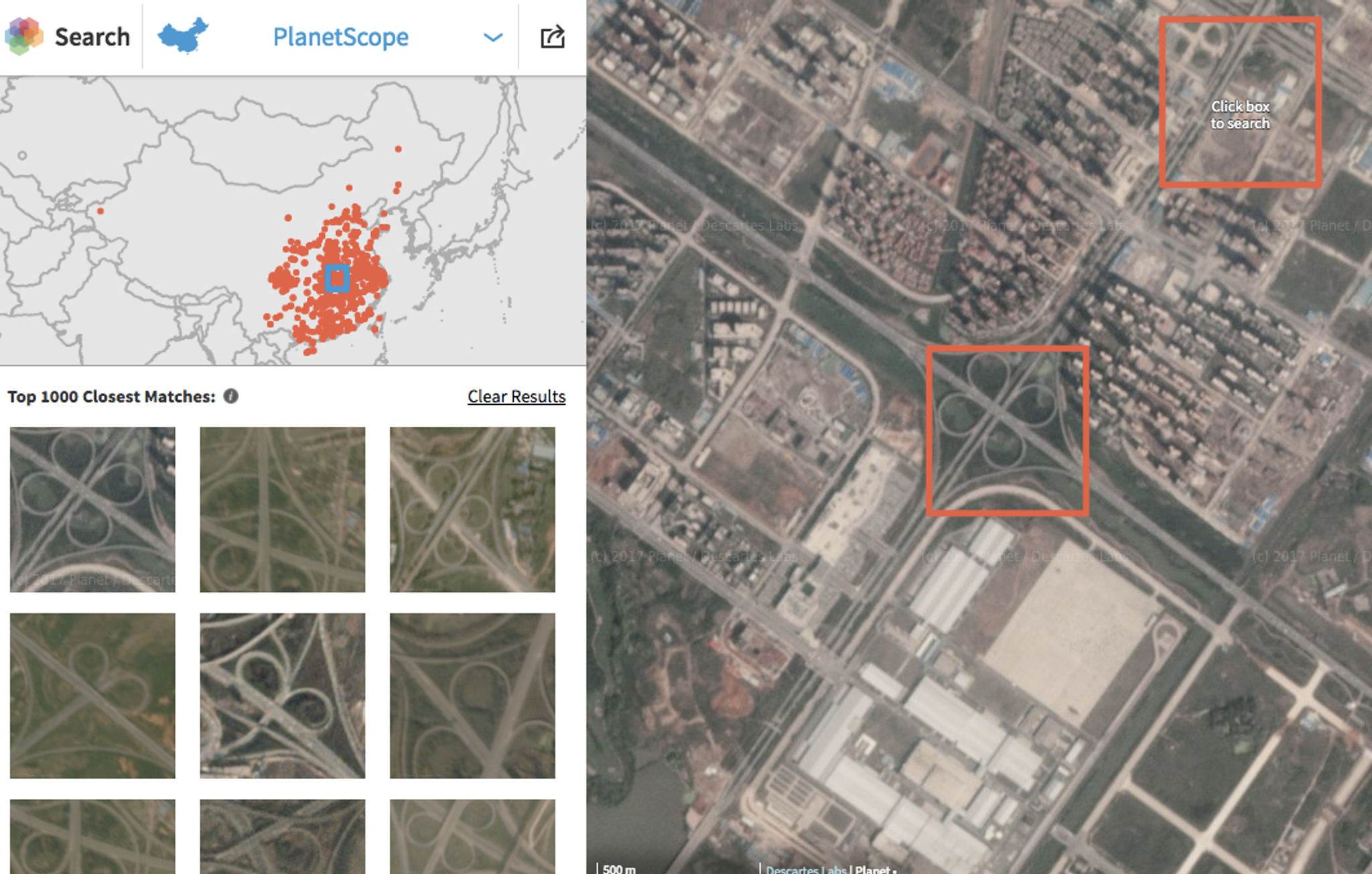The height and width of the screenshot is (874, 1372).
Task: Open the first partially visible third-row thumbnail
Action: point(92,836)
